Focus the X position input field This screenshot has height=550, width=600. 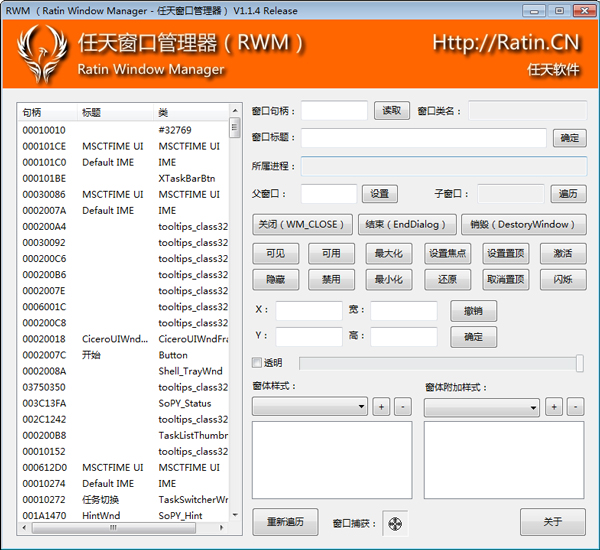[x=309, y=310]
